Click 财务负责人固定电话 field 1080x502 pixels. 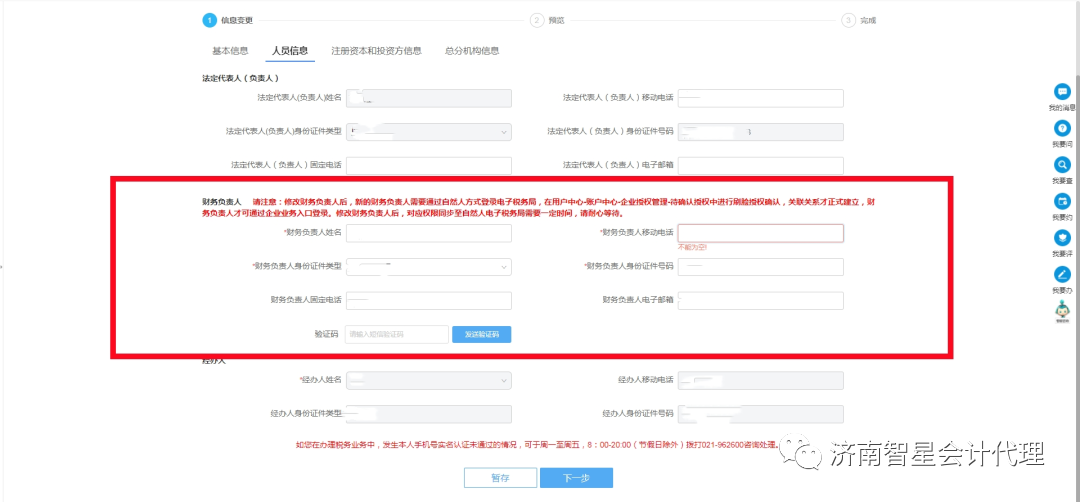pyautogui.click(x=428, y=300)
